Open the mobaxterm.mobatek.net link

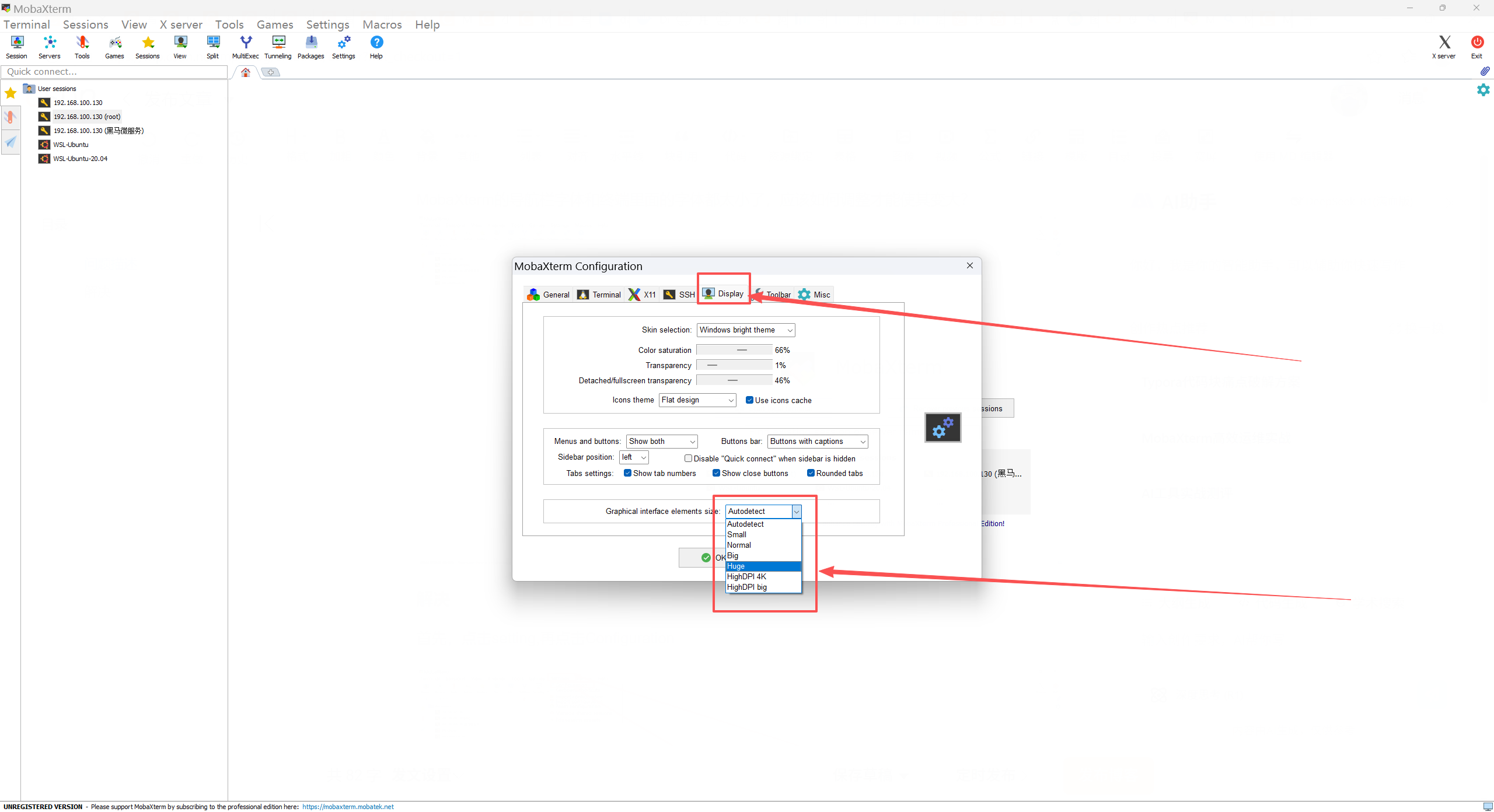pyautogui.click(x=348, y=807)
